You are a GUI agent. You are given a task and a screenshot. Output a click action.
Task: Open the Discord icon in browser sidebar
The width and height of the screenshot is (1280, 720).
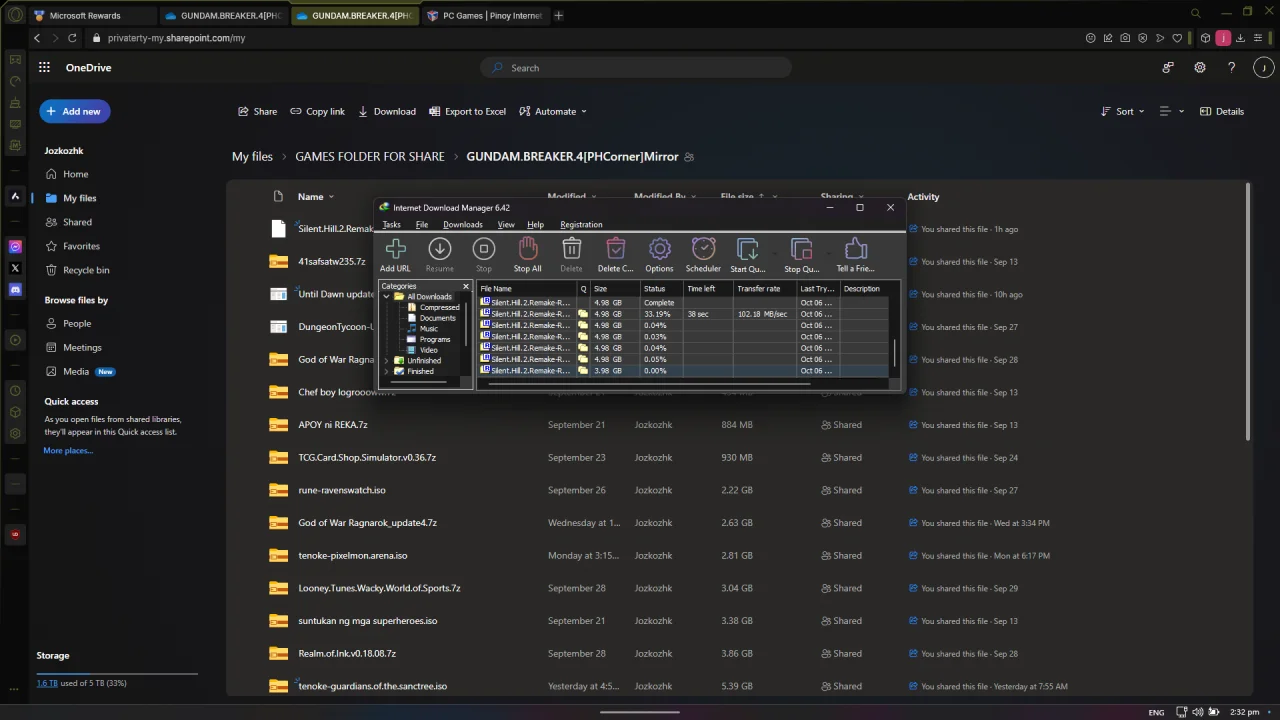click(x=15, y=290)
